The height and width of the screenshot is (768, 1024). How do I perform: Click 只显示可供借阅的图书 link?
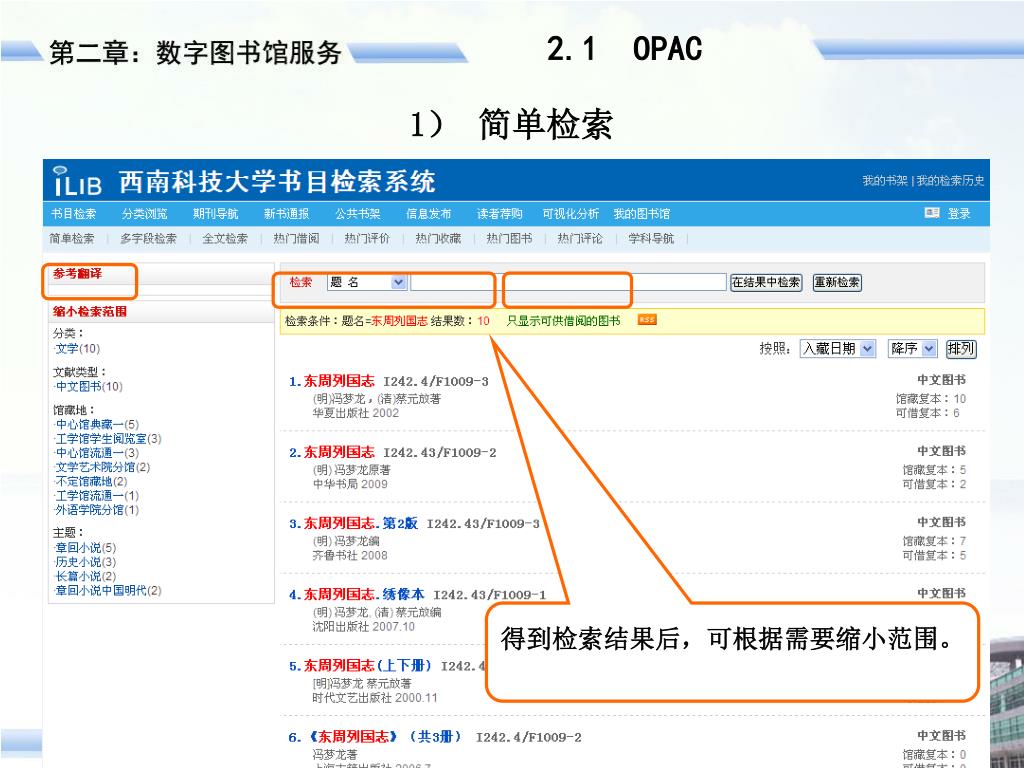[564, 321]
